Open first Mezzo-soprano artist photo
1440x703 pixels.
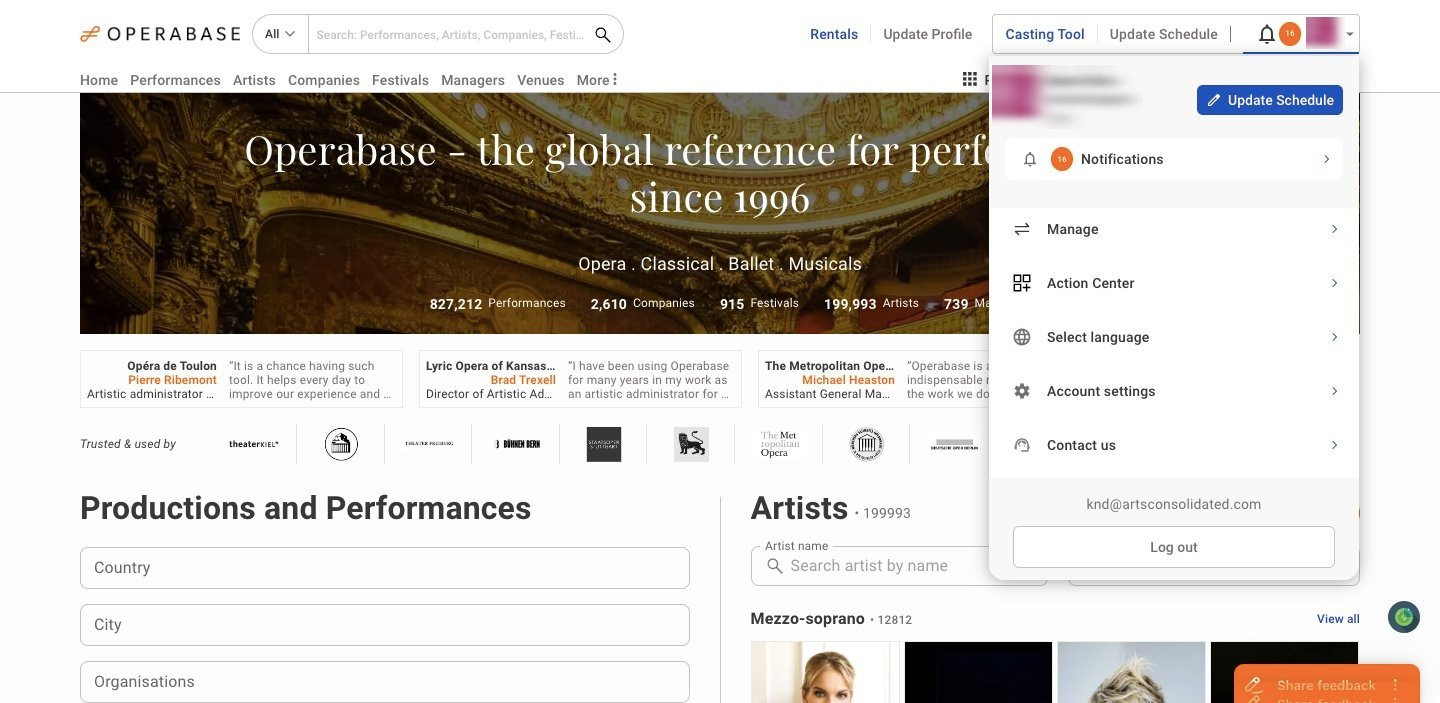[824, 672]
